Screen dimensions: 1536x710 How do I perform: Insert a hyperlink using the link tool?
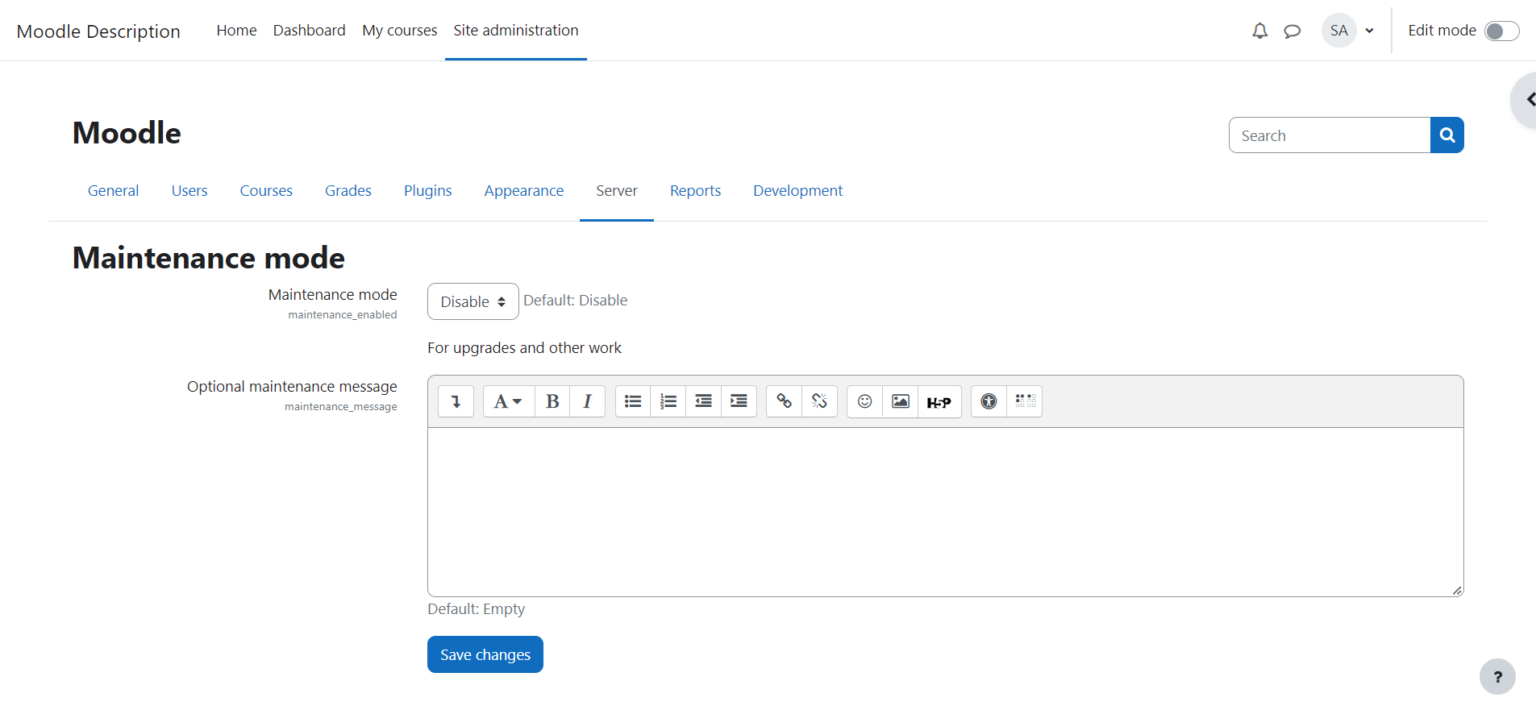pyautogui.click(x=783, y=401)
